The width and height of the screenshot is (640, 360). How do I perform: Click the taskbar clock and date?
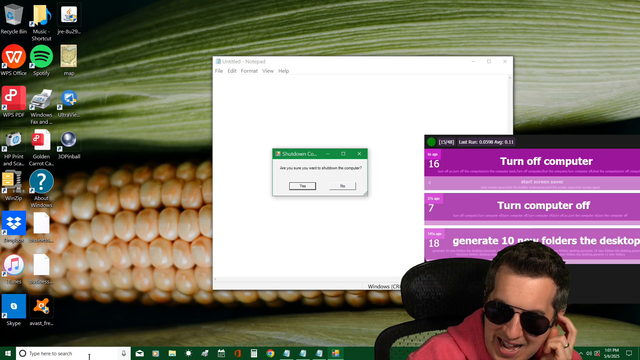tap(611, 353)
